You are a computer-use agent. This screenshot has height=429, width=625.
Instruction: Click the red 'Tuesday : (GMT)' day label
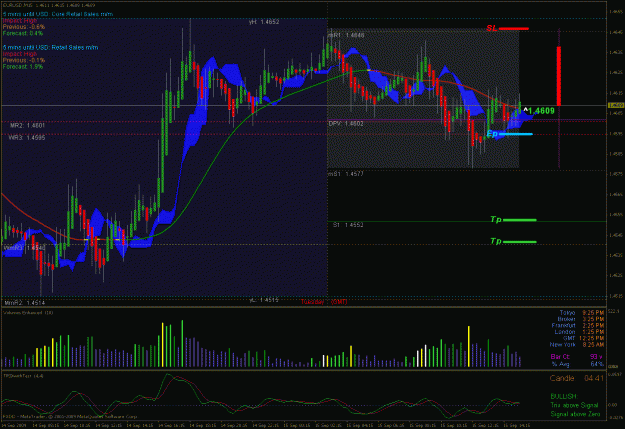point(324,302)
